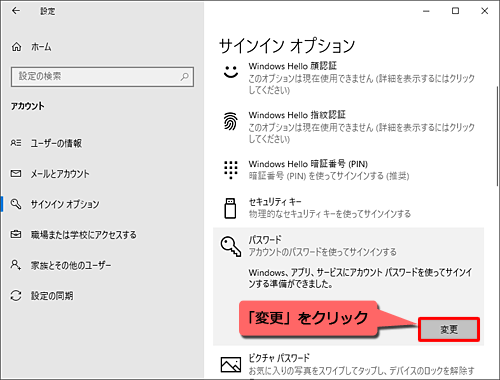Viewport: 500px width, 380px height.
Task: Minimize the 設定 window
Action: pos(426,11)
